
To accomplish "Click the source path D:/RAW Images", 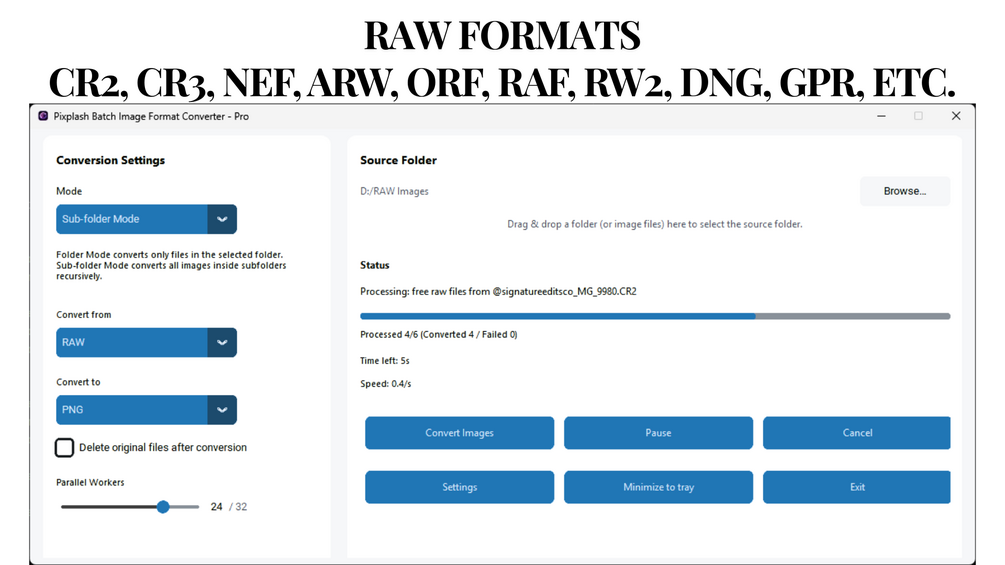I will [394, 191].
